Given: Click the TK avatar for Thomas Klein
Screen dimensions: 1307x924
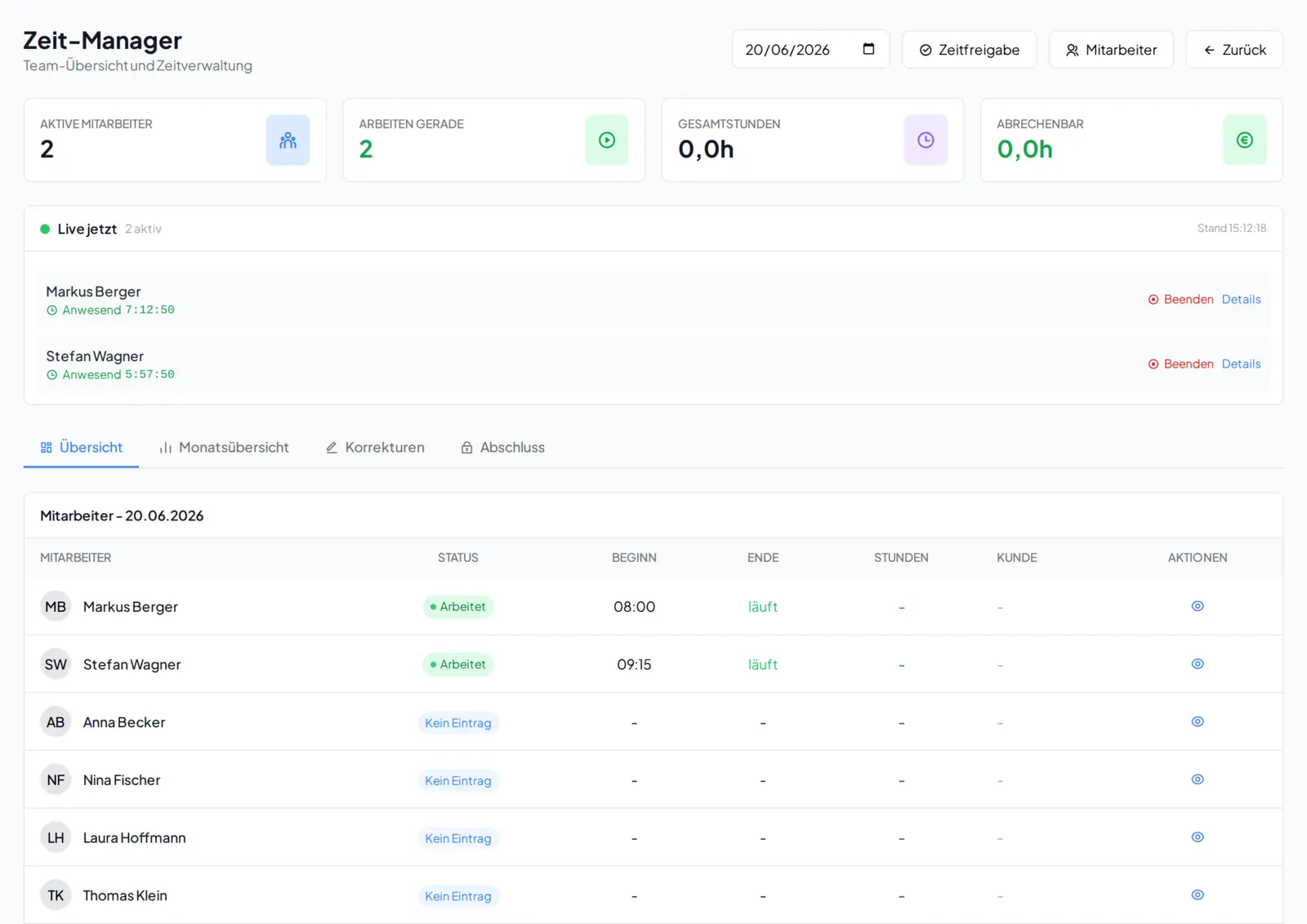Looking at the screenshot, I should coord(56,895).
